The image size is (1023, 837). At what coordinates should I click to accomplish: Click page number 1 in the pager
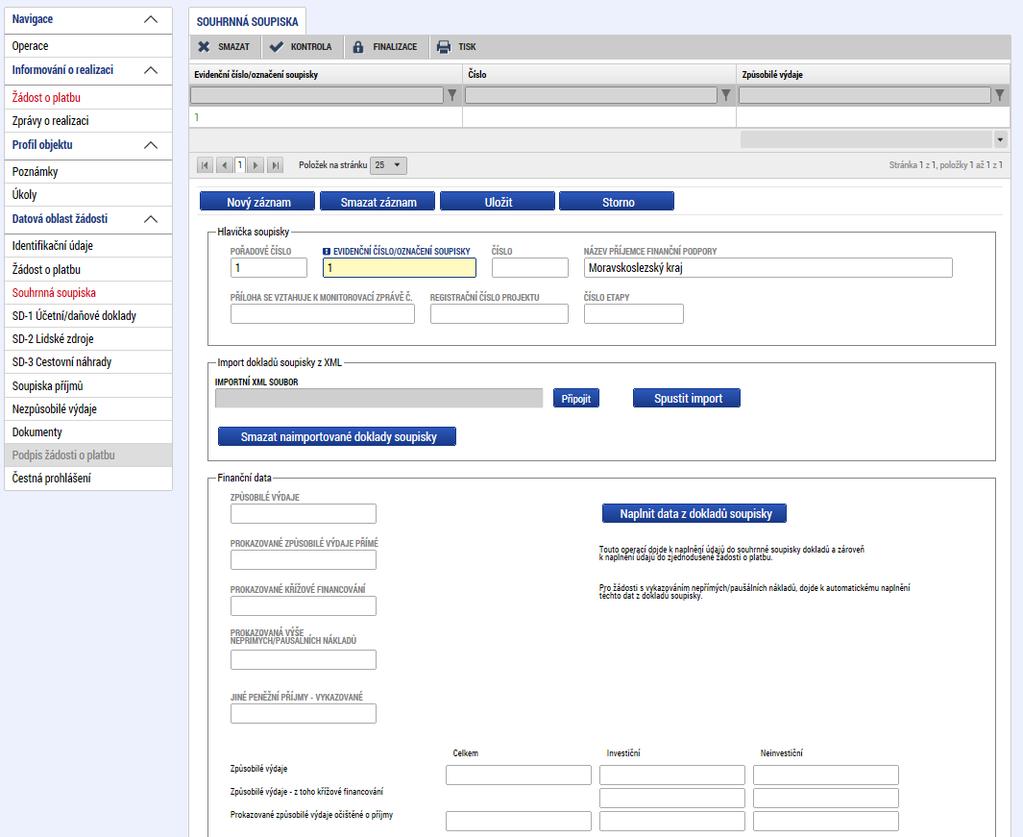pos(240,165)
